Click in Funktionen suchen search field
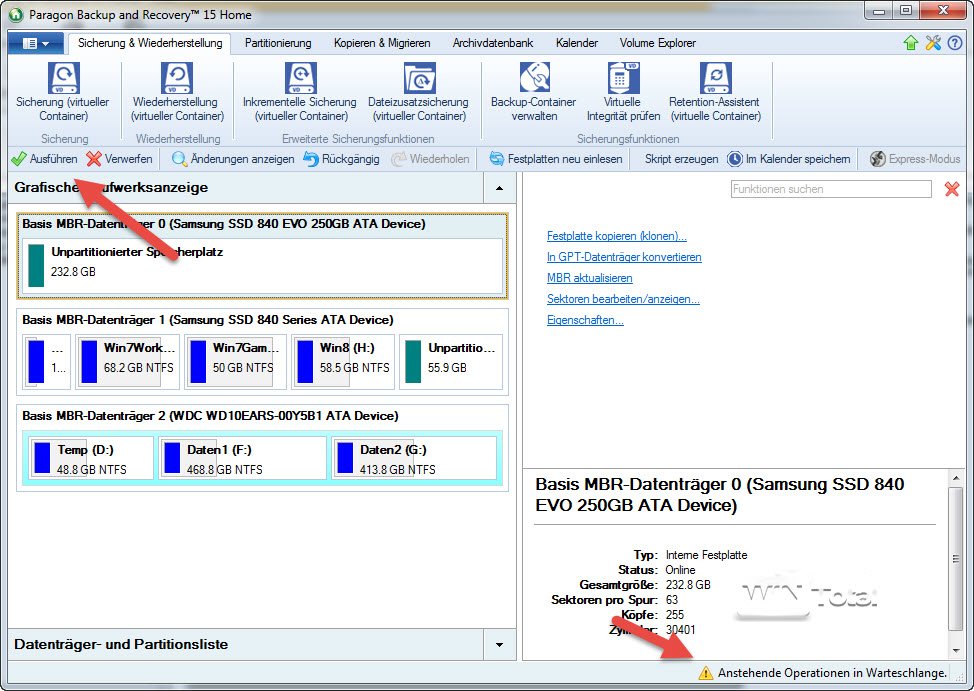 click(831, 189)
